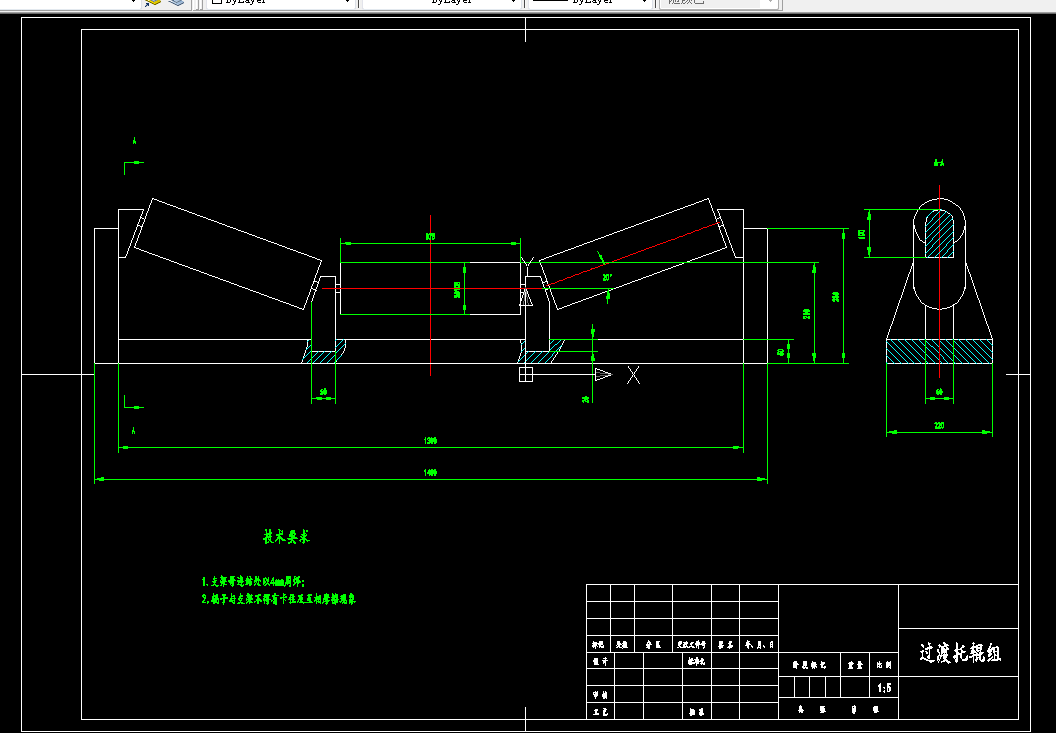Select the scale value "1:5"
This screenshot has width=1056, height=733.
click(884, 688)
